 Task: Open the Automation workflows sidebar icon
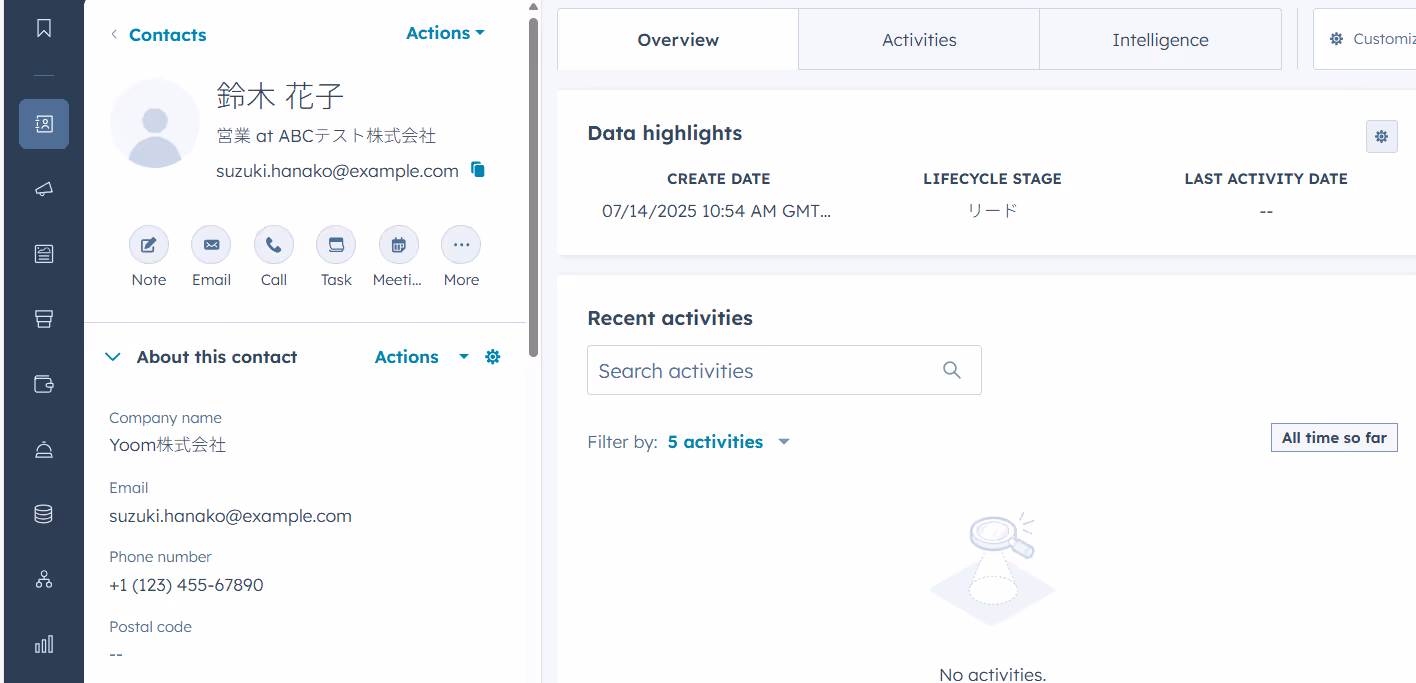pos(44,579)
